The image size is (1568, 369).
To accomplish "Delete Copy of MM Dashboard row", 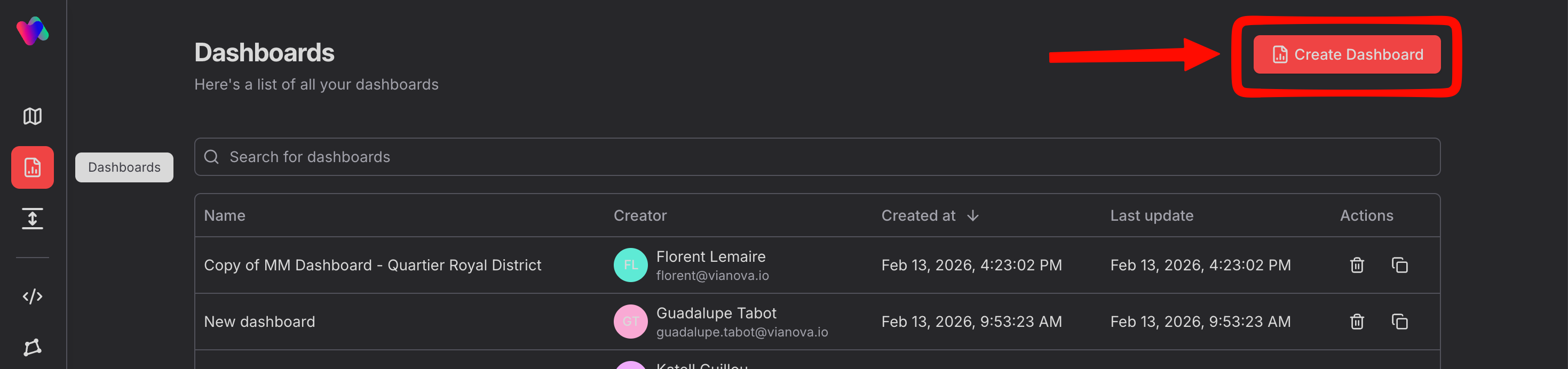I will click(x=1357, y=265).
